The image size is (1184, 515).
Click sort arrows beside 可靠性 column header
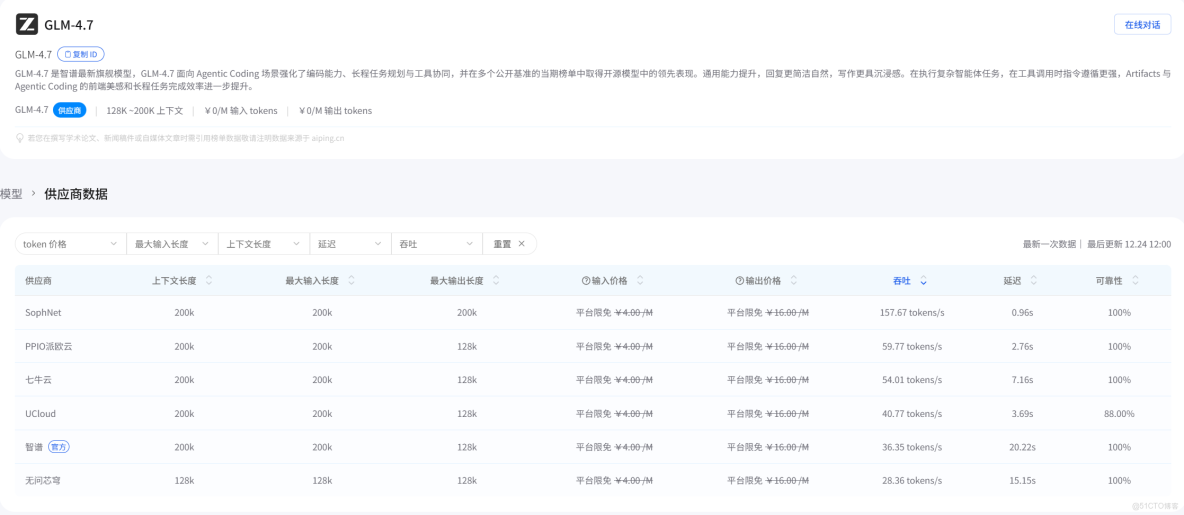1135,280
